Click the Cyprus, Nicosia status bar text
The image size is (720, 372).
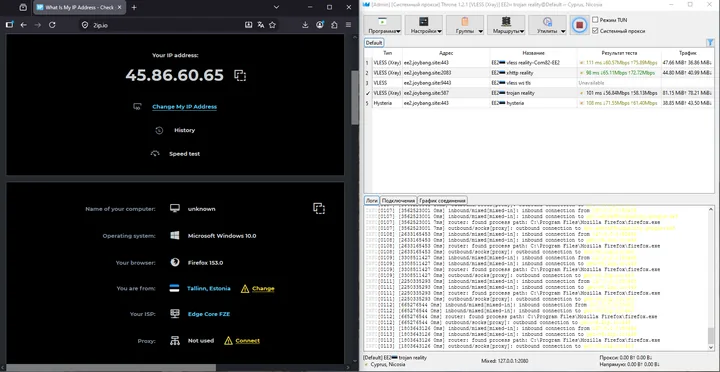click(x=388, y=364)
